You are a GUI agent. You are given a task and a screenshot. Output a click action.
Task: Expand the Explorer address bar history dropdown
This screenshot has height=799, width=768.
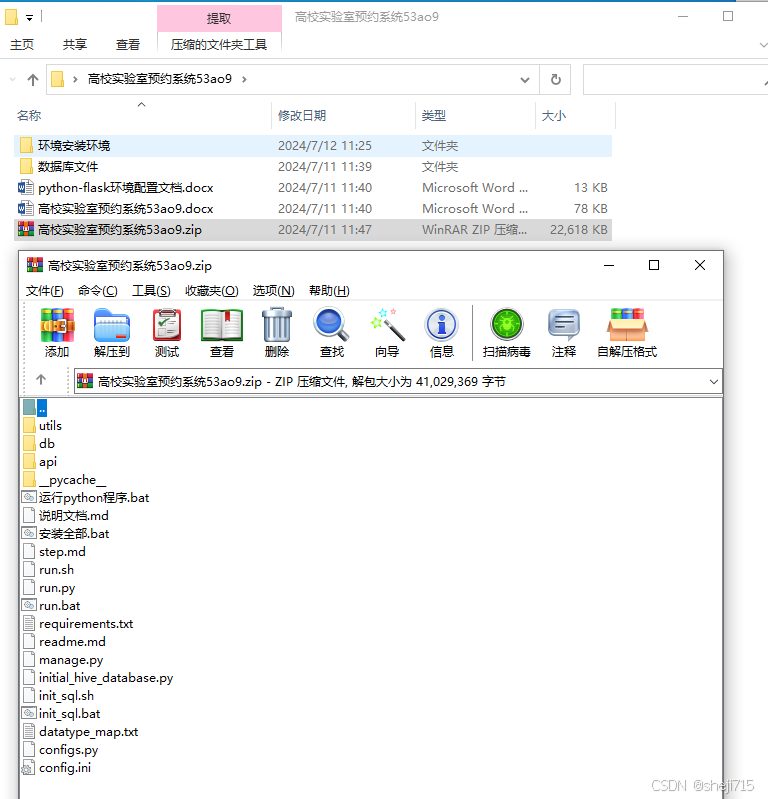click(525, 80)
